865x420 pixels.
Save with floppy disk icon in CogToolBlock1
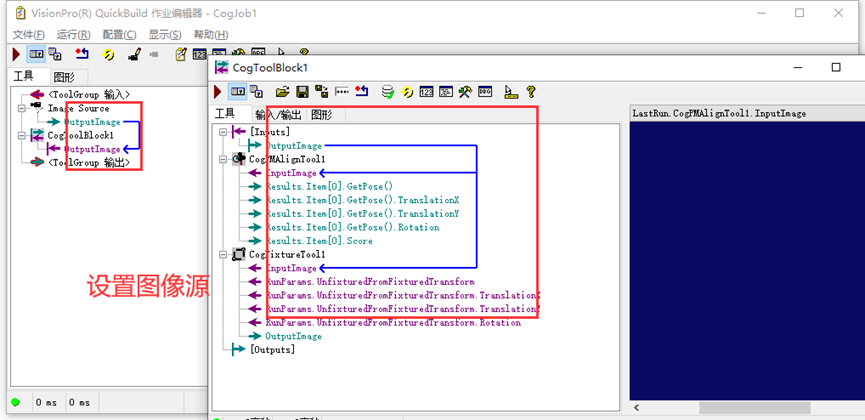302,92
